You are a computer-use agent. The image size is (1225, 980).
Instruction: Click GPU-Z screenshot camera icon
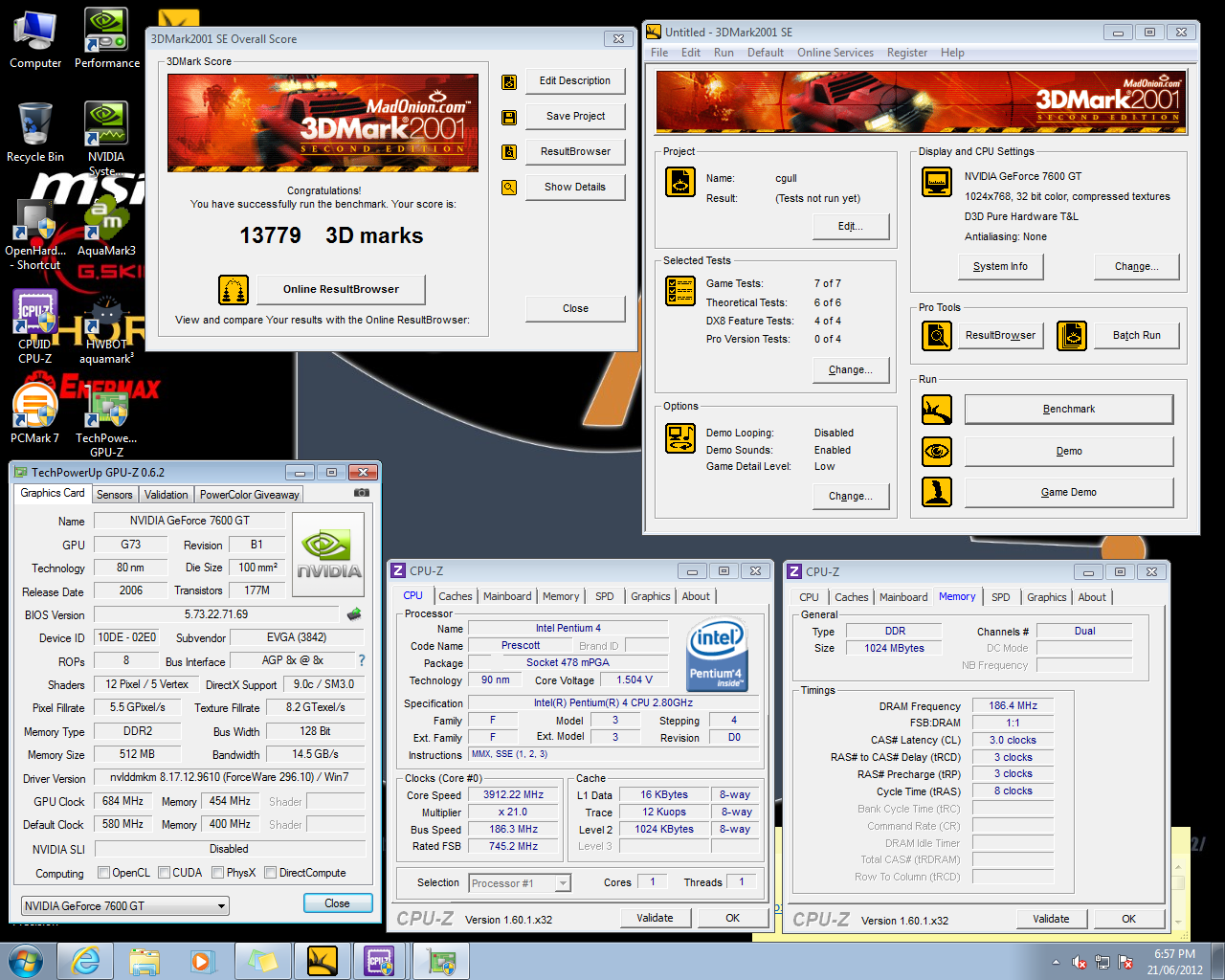tap(362, 493)
